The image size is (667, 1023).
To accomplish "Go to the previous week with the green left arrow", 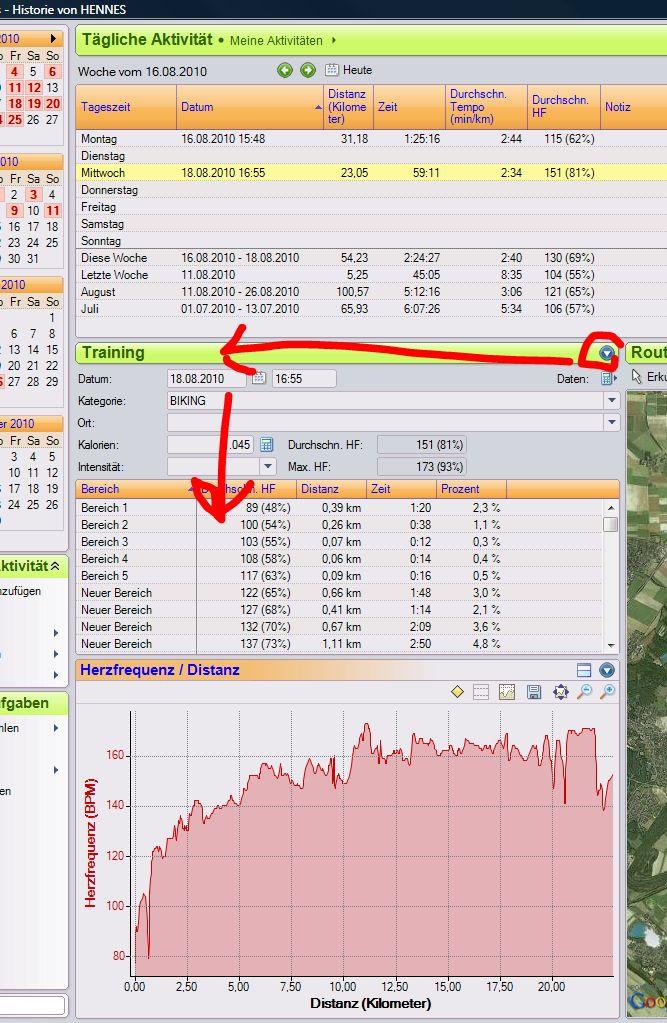I will click(x=285, y=70).
